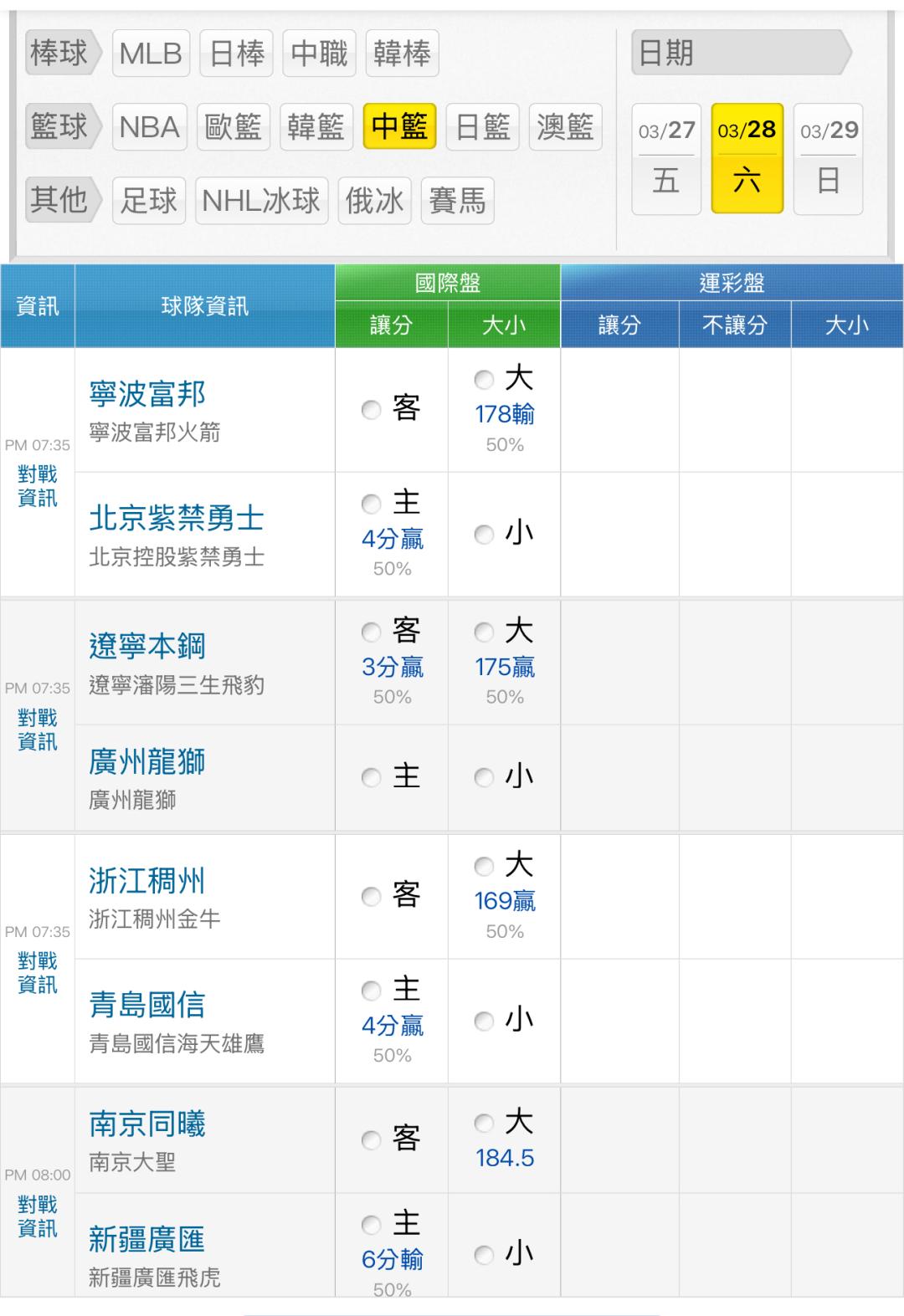
Task: Open the 賽馬 horse racing tab
Action: point(457,201)
